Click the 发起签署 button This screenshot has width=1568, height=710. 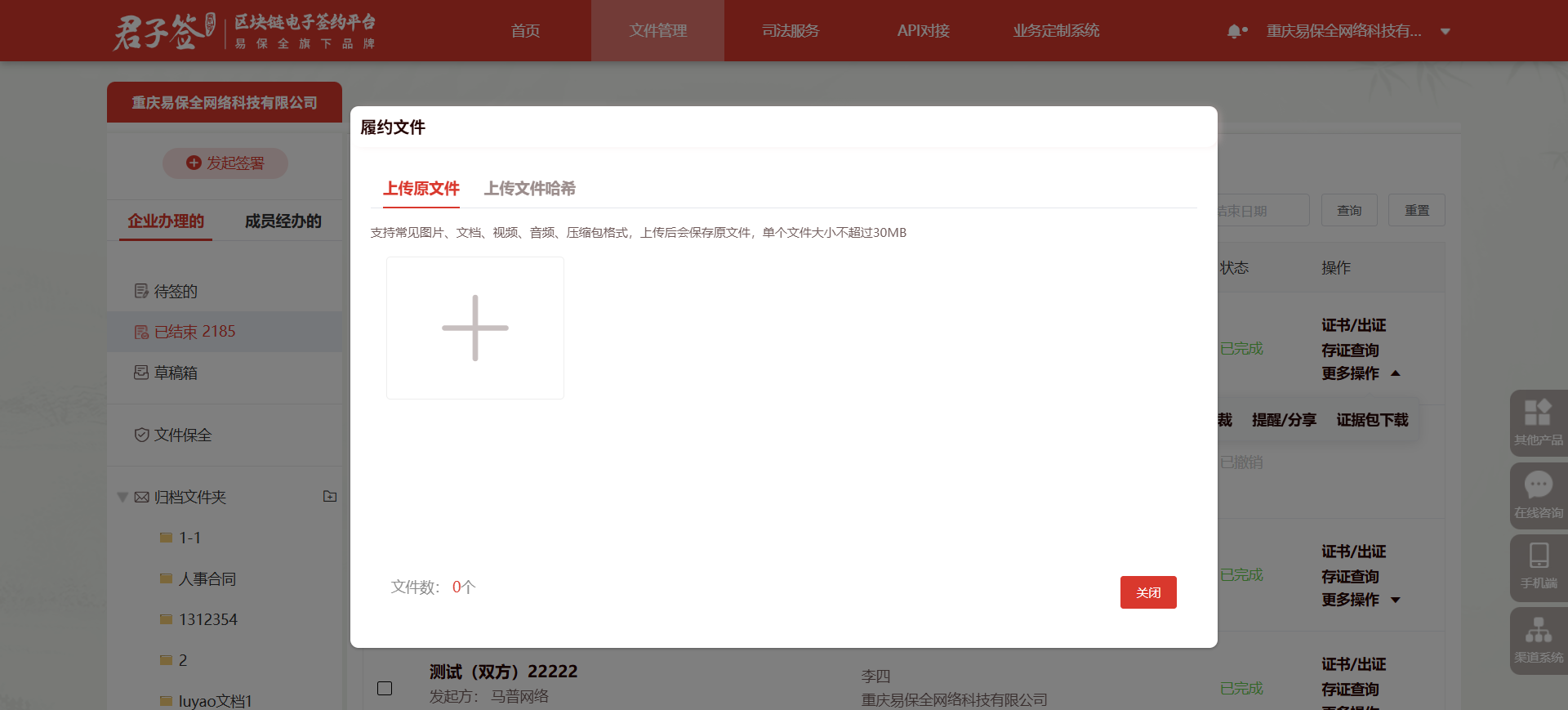(x=225, y=163)
